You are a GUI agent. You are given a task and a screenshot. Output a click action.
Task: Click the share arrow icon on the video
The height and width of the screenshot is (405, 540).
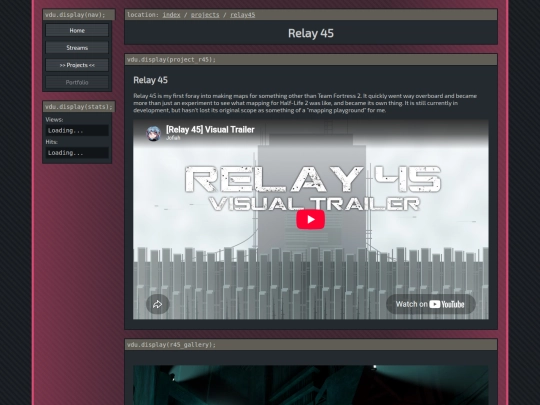157,304
